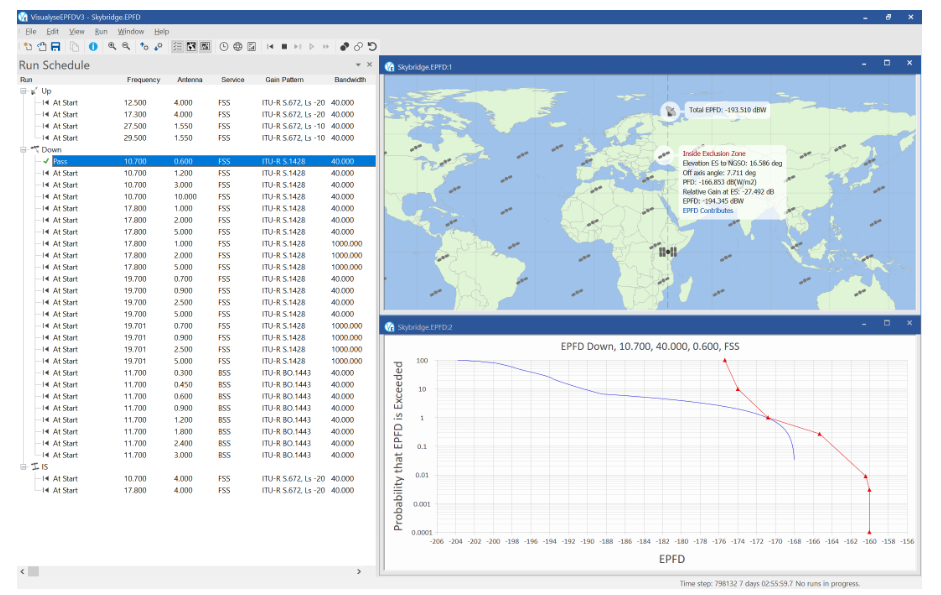
Task: Sort by the Service column header
Action: tap(232, 79)
